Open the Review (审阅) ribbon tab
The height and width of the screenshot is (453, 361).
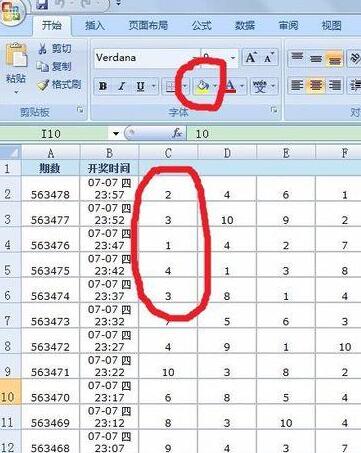click(x=288, y=25)
